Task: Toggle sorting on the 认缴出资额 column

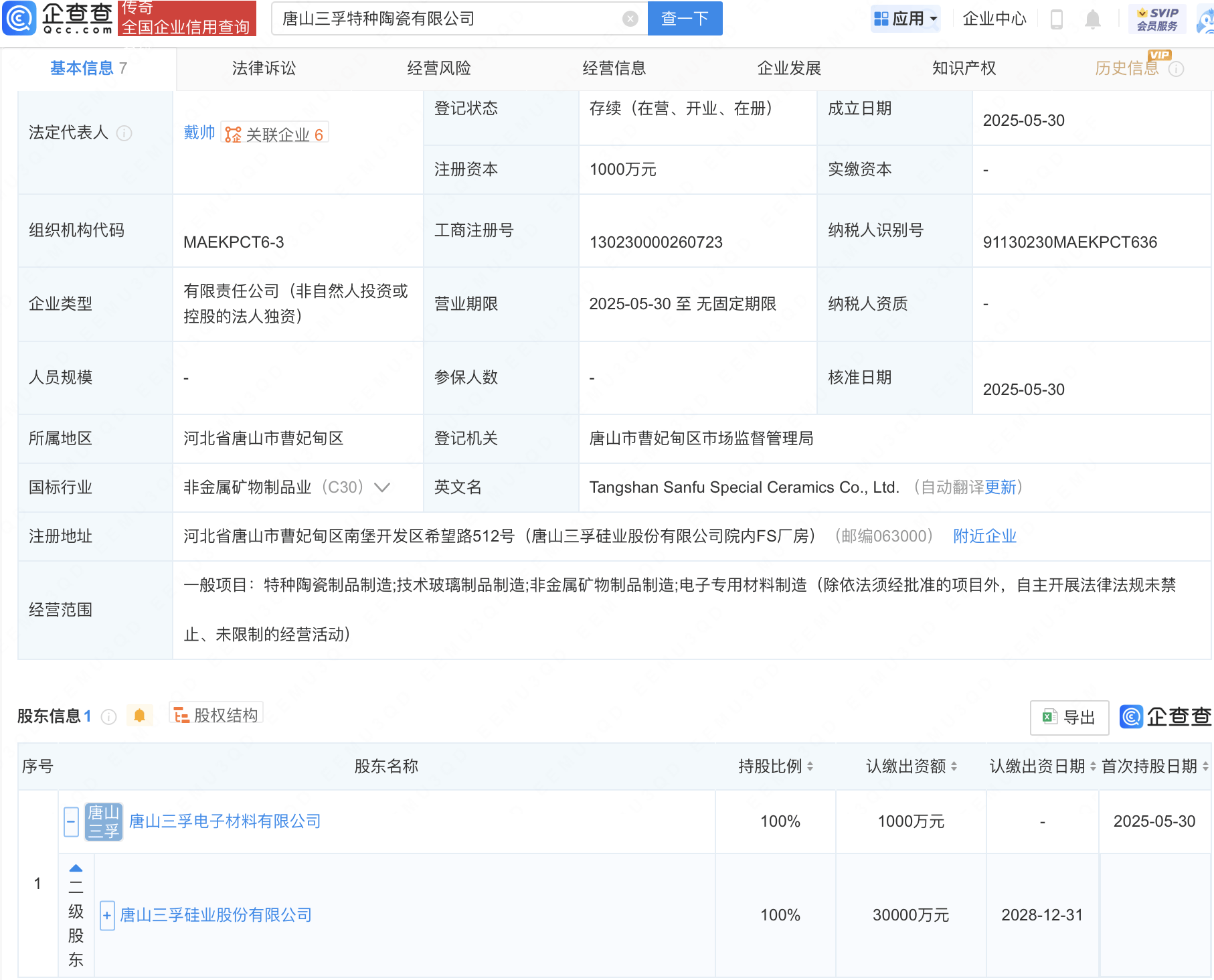Action: [x=954, y=766]
